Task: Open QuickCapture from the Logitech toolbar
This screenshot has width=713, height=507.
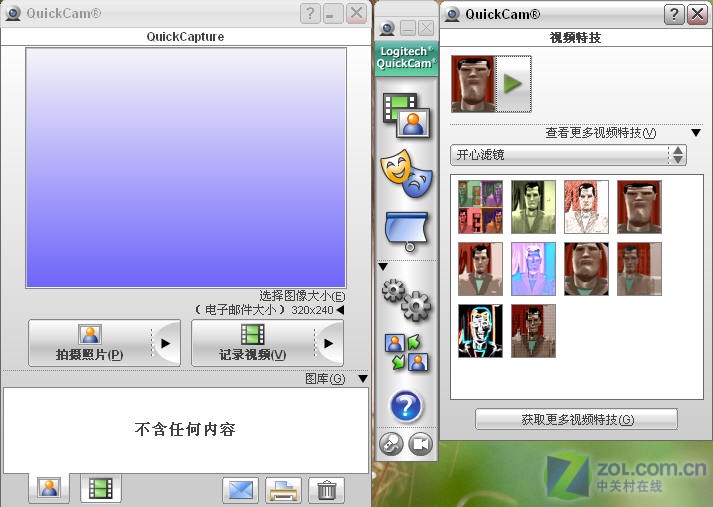Action: [406, 115]
